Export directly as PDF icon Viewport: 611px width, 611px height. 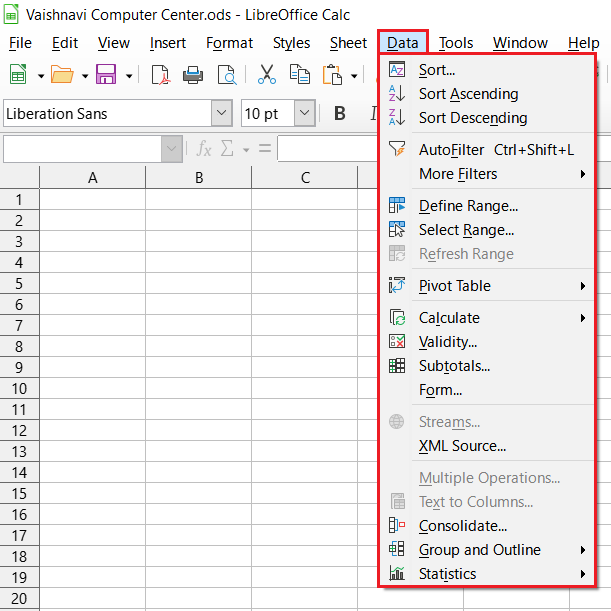(161, 74)
